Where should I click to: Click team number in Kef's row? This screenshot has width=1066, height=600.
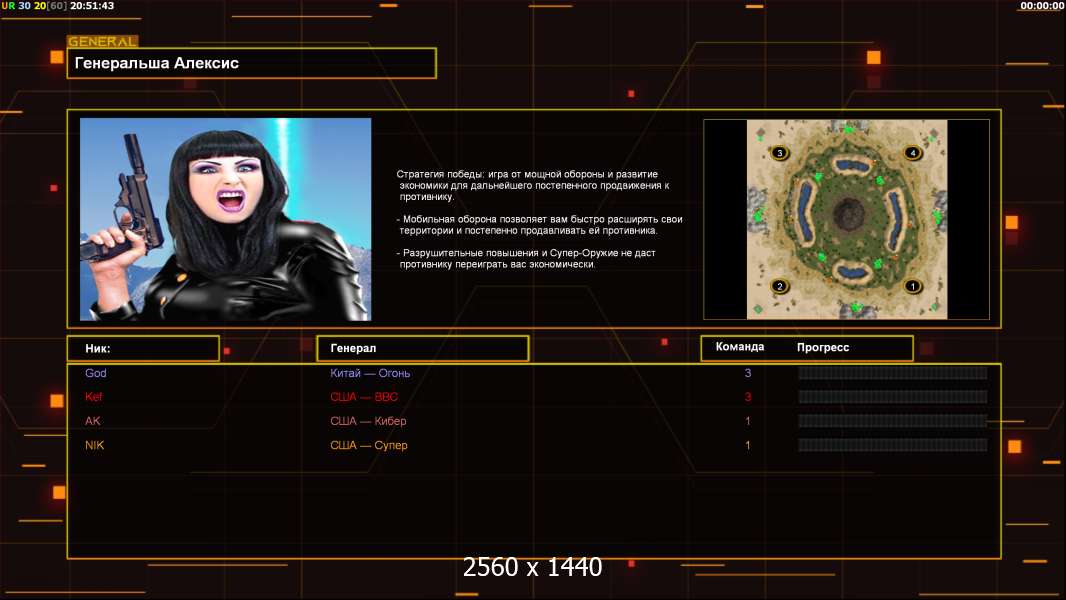pos(748,397)
